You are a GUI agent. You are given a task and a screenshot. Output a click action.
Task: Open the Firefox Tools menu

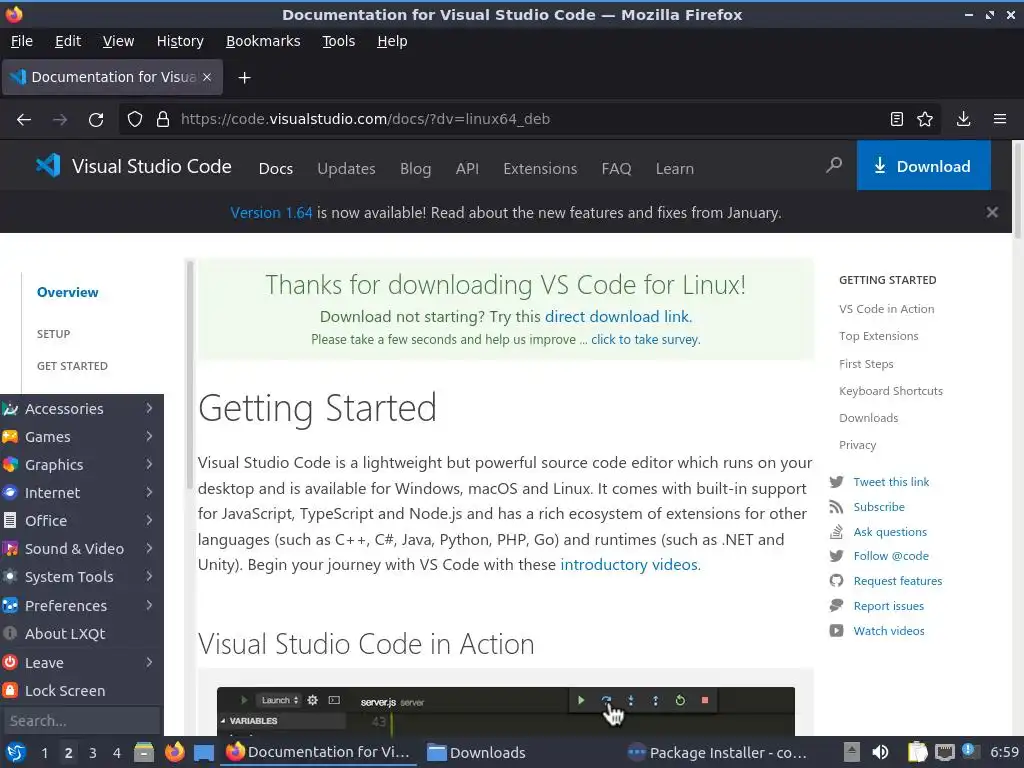tap(339, 41)
